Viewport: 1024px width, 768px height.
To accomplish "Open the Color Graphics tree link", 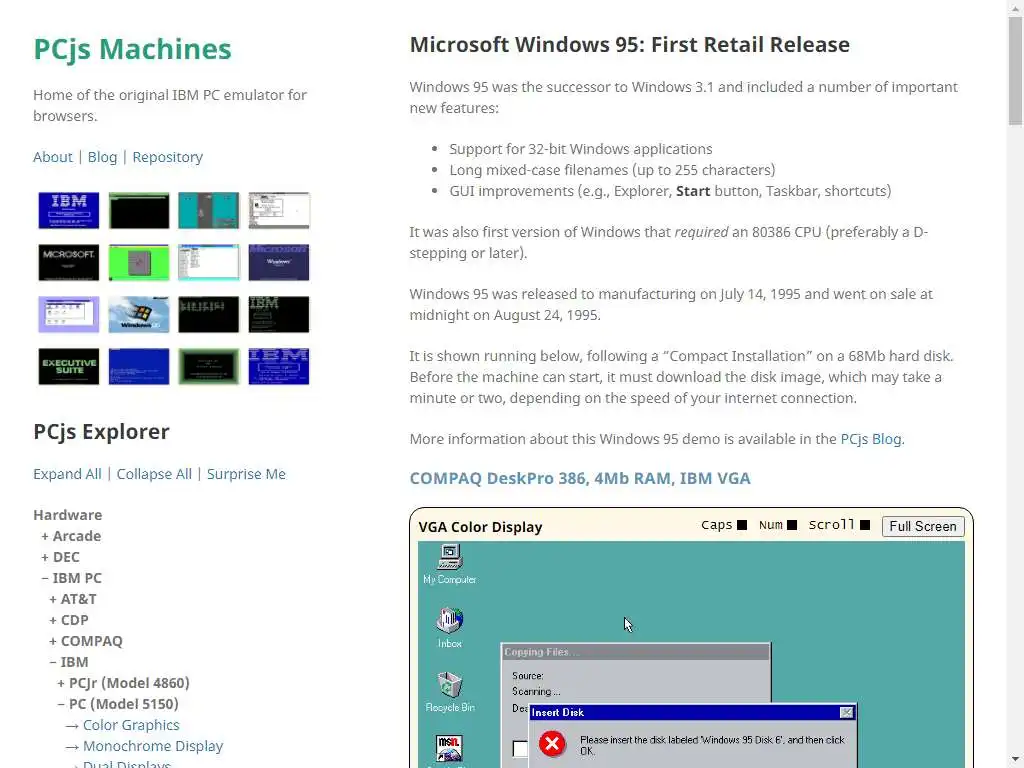I will 131,724.
